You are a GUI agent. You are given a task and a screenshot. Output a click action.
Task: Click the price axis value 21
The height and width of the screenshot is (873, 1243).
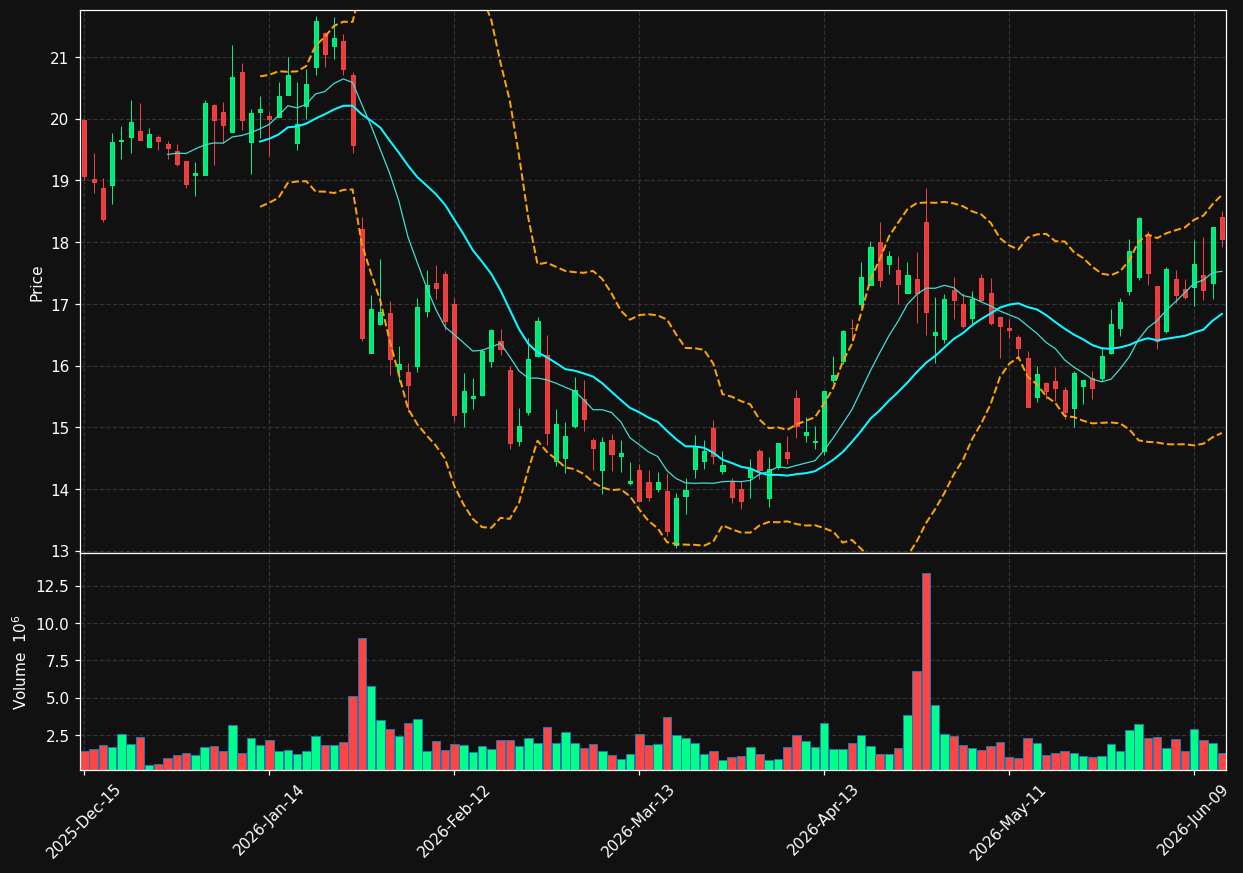(x=59, y=58)
